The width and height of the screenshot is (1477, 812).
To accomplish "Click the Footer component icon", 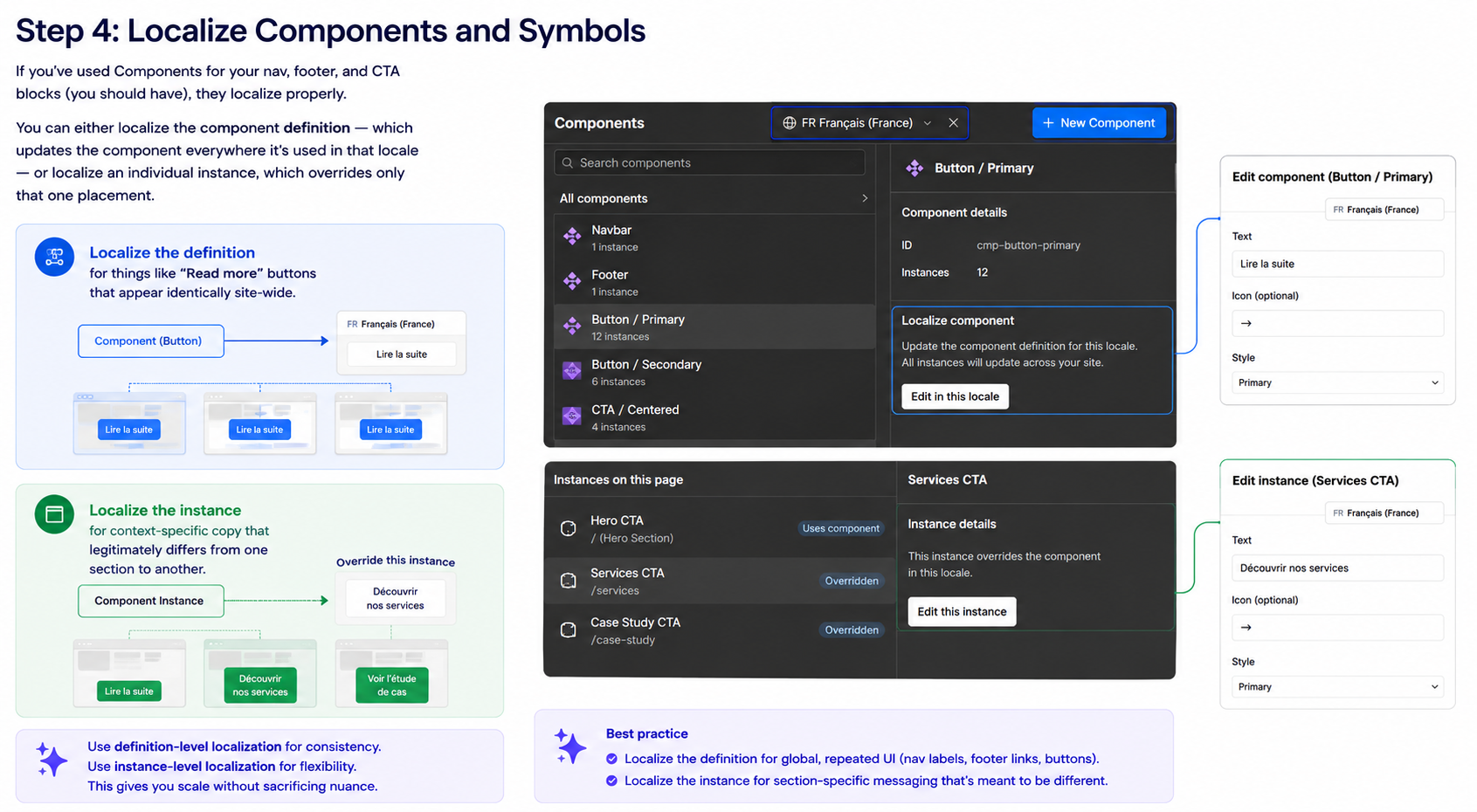I will (x=572, y=281).
